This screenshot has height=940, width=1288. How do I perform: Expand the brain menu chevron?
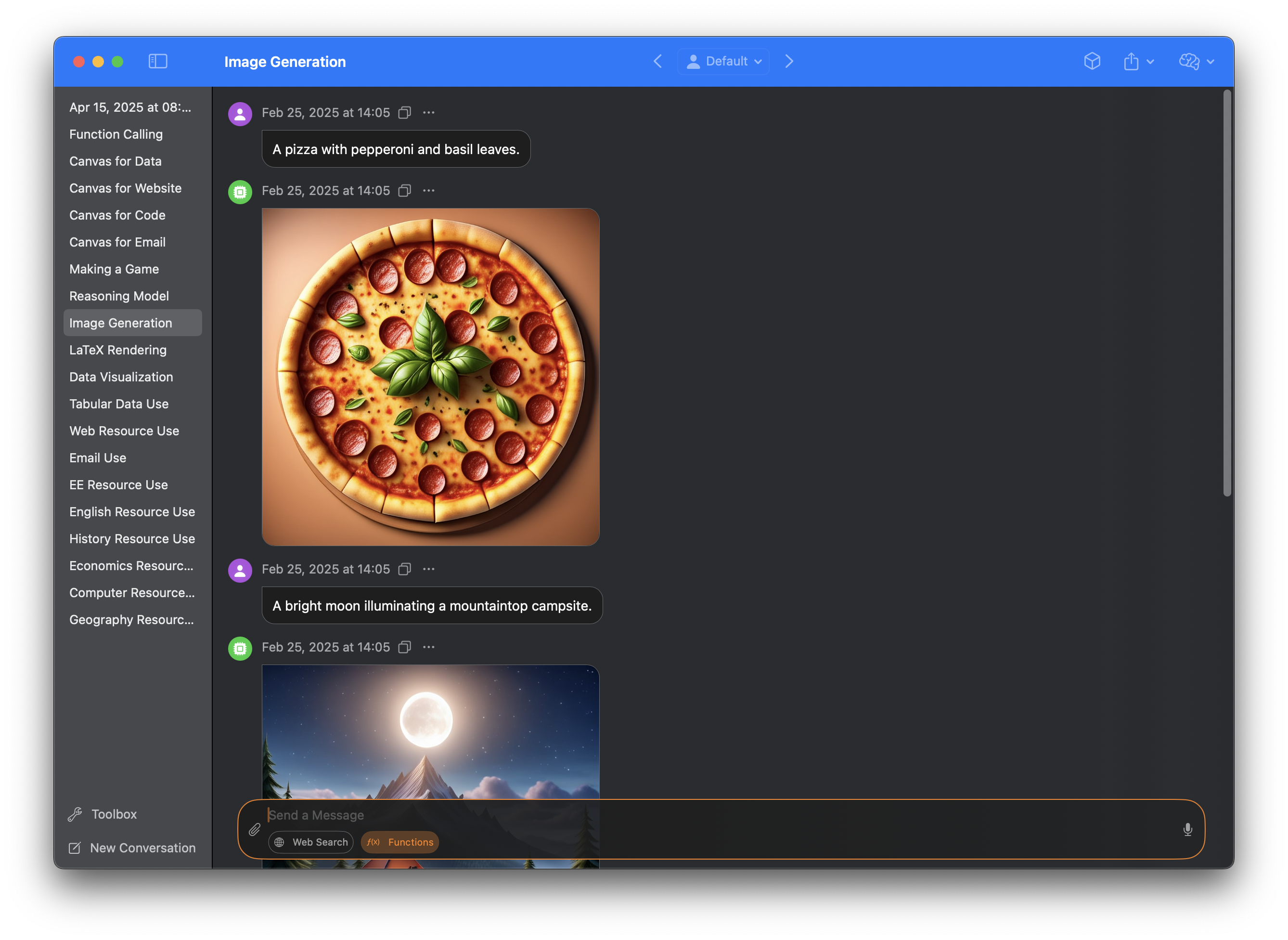point(1211,62)
